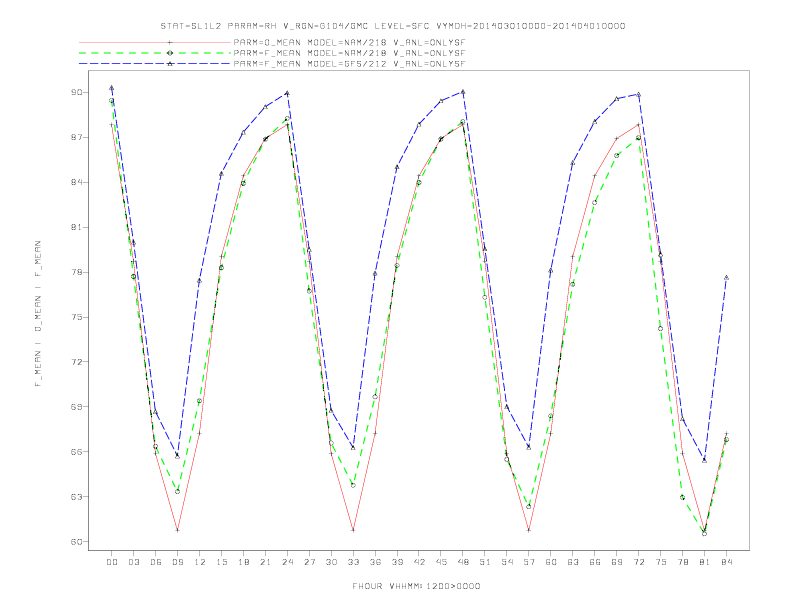Viewport: 792px width, 612px height.
Task: Select the F_MEAN NAM/218 legend label
Action: (x=349, y=53)
